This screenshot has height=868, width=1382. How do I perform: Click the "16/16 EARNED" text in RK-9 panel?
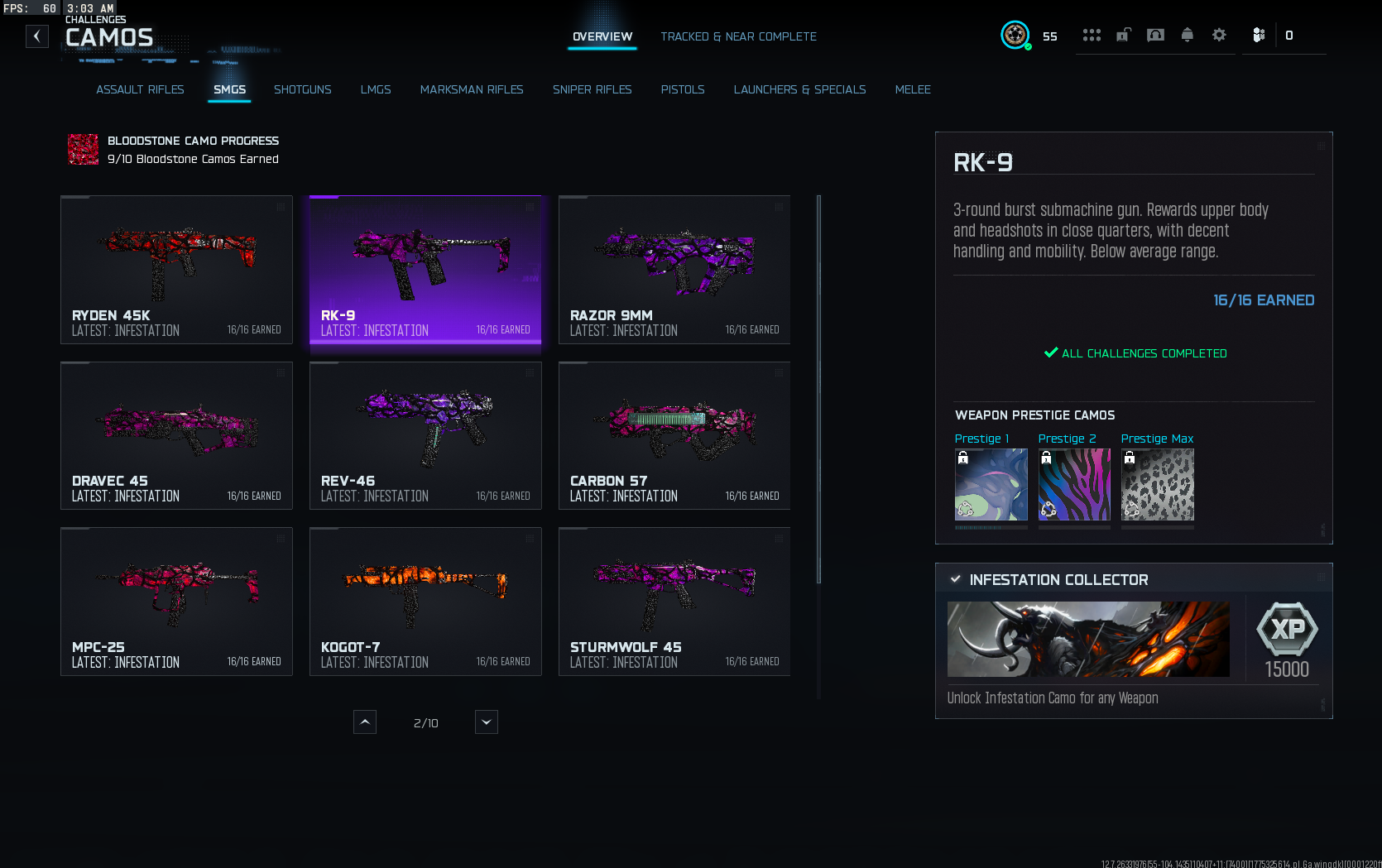[1264, 300]
